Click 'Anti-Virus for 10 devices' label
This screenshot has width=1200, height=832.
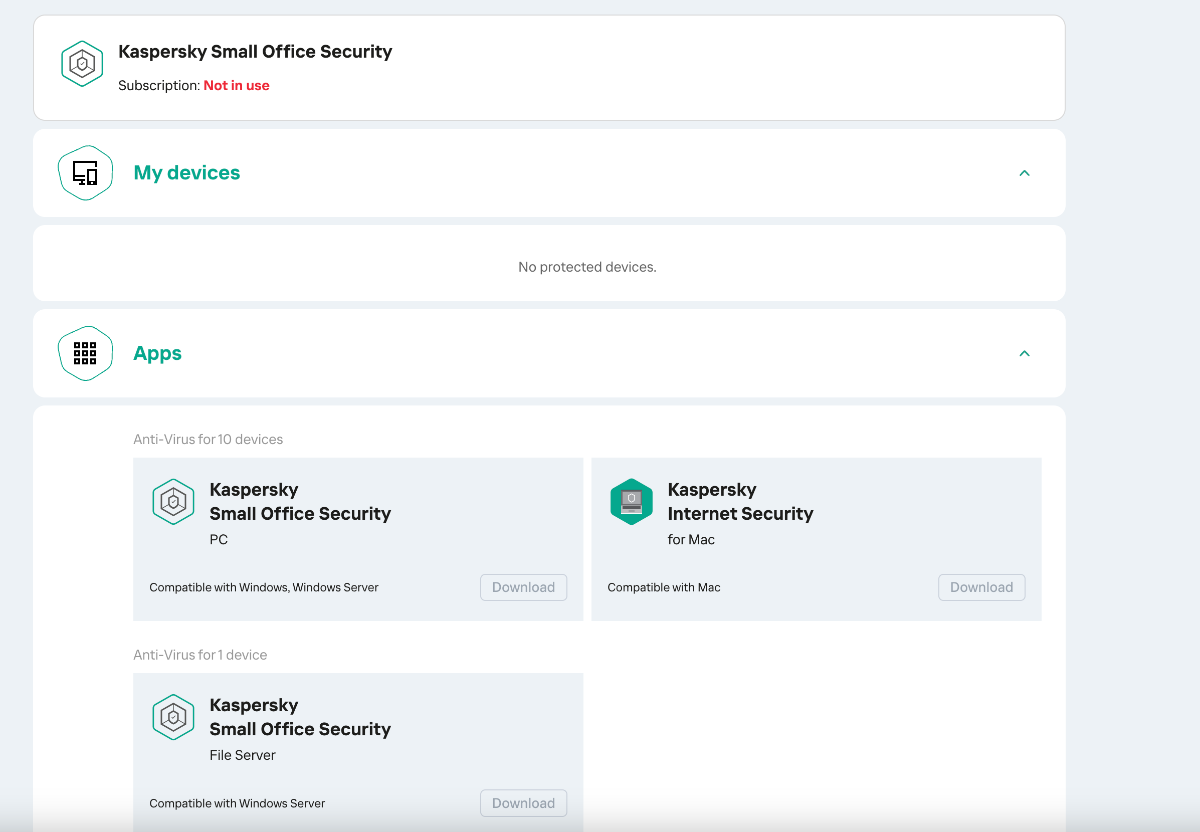208,439
